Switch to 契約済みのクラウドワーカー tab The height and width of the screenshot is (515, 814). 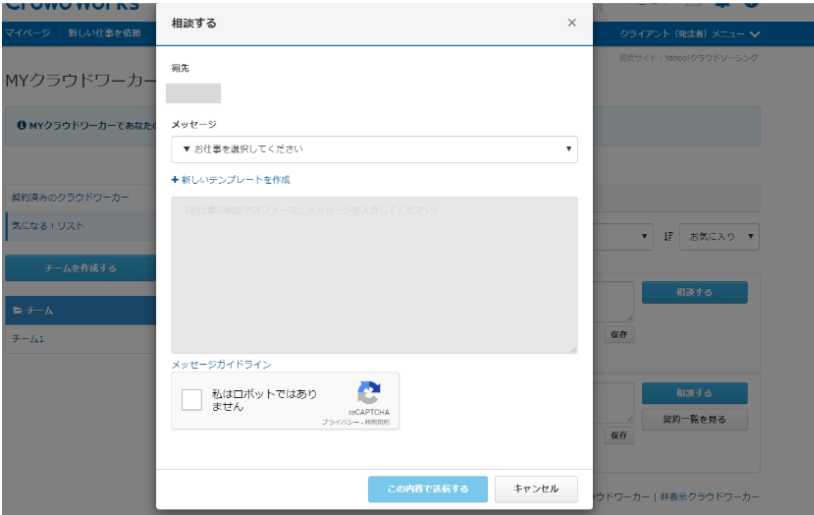click(x=70, y=198)
